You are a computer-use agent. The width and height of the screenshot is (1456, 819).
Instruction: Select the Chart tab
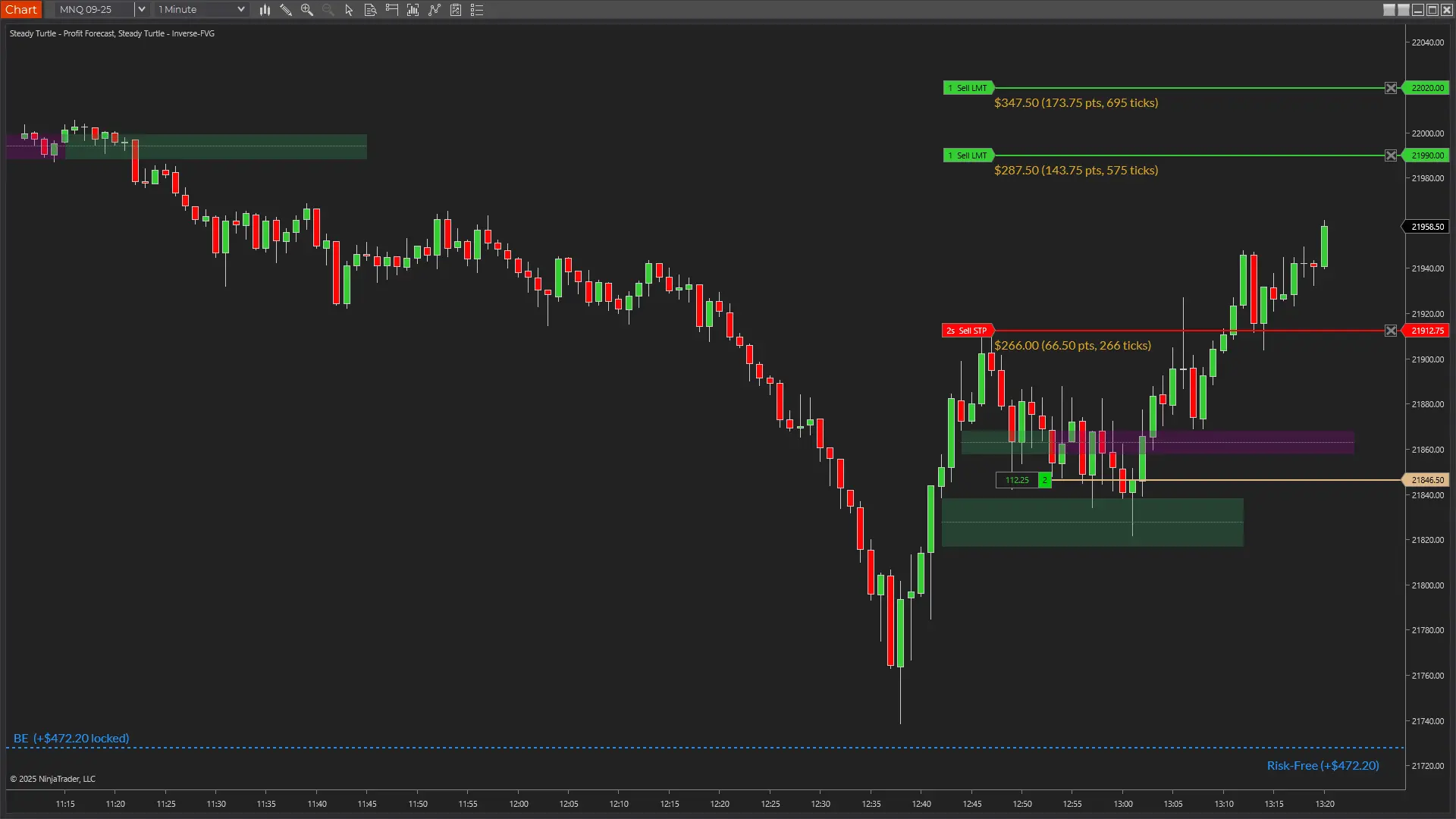[x=21, y=10]
